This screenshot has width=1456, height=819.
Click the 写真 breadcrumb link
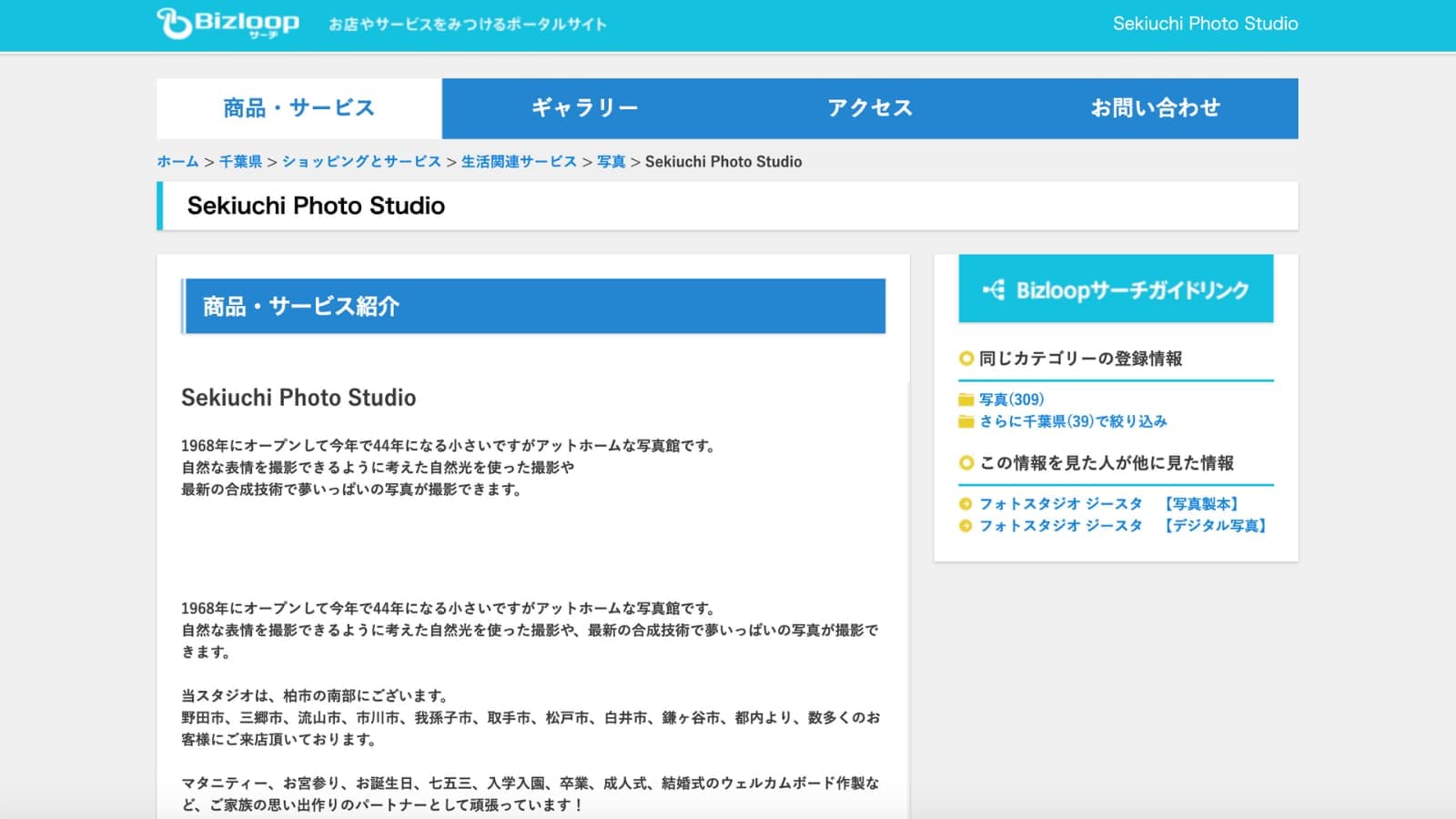(611, 161)
